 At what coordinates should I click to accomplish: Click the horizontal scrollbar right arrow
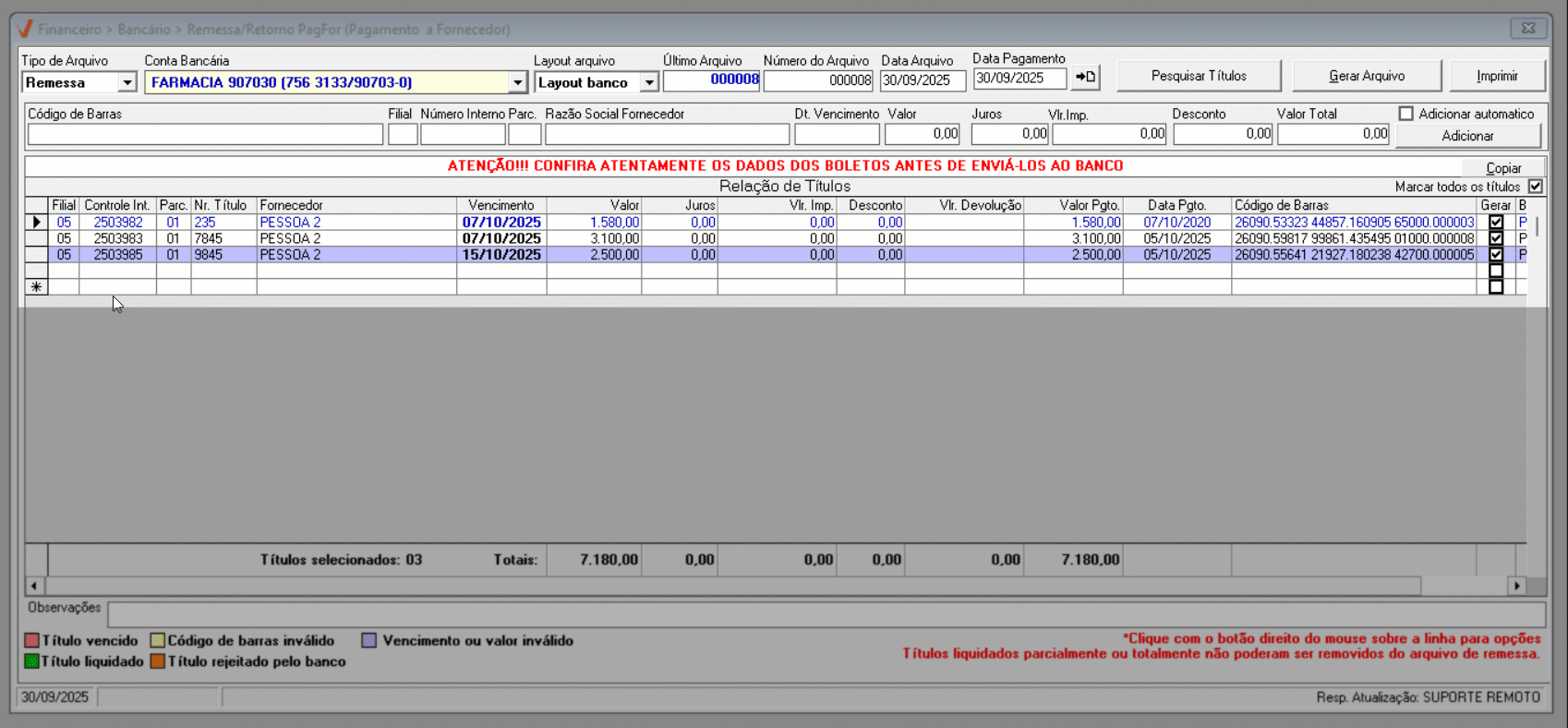pos(1516,586)
